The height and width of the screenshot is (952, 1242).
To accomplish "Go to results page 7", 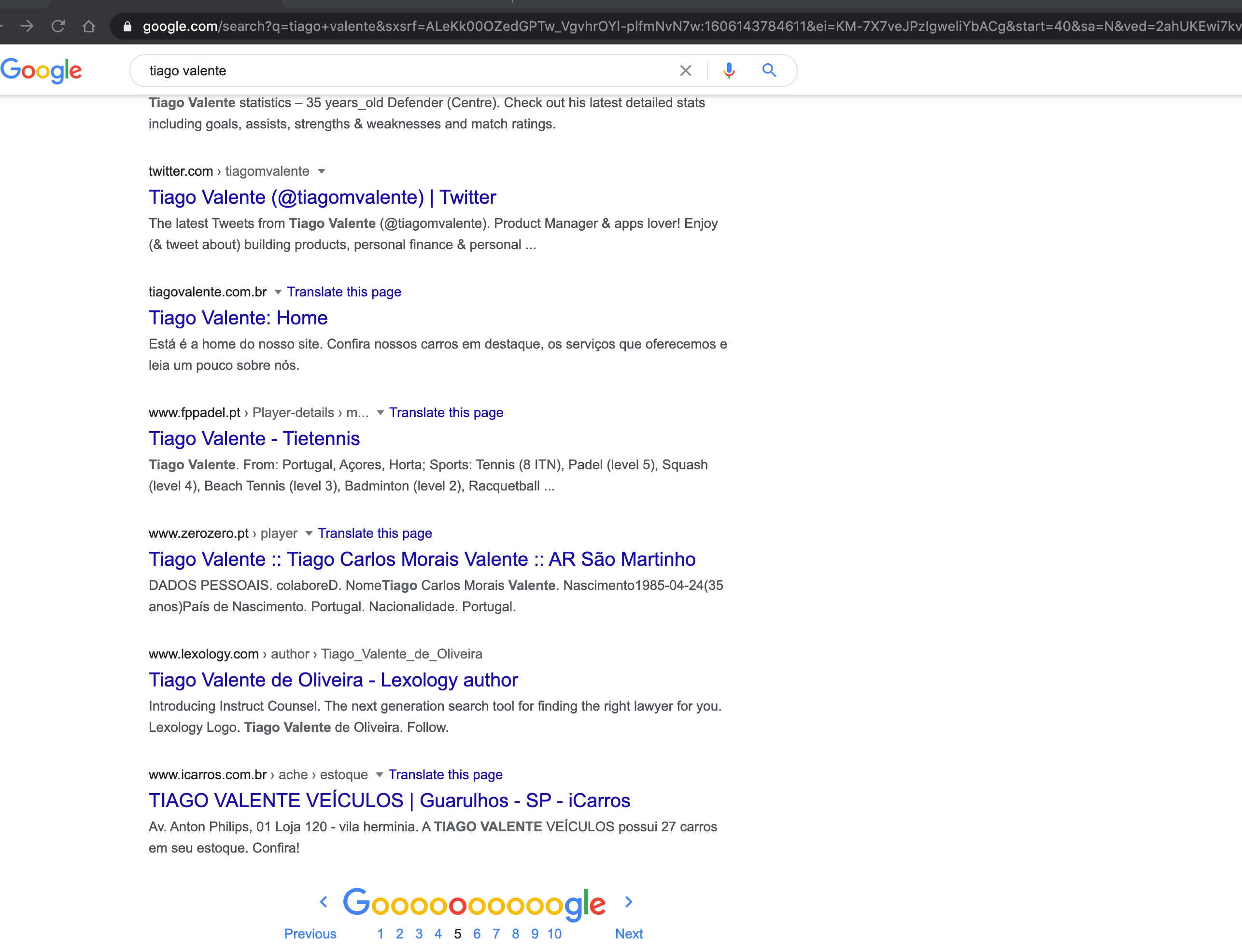I will [x=496, y=934].
